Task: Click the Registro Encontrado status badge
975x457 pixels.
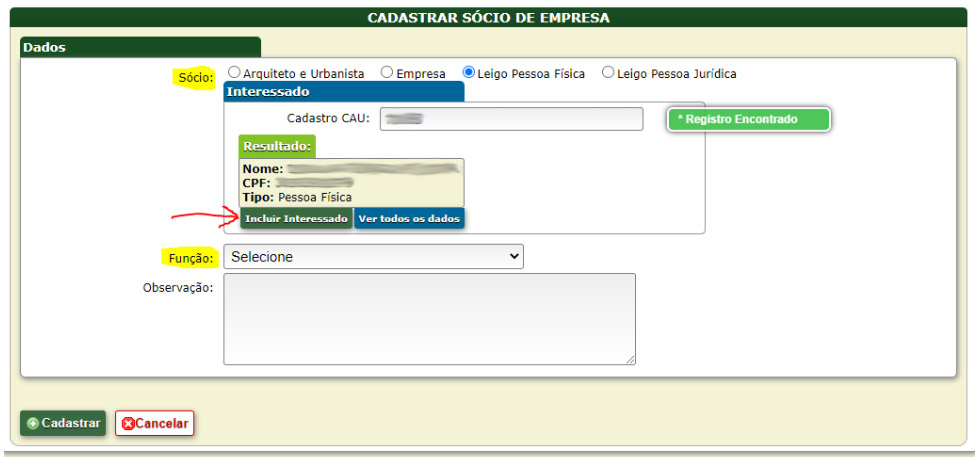Action: click(748, 119)
